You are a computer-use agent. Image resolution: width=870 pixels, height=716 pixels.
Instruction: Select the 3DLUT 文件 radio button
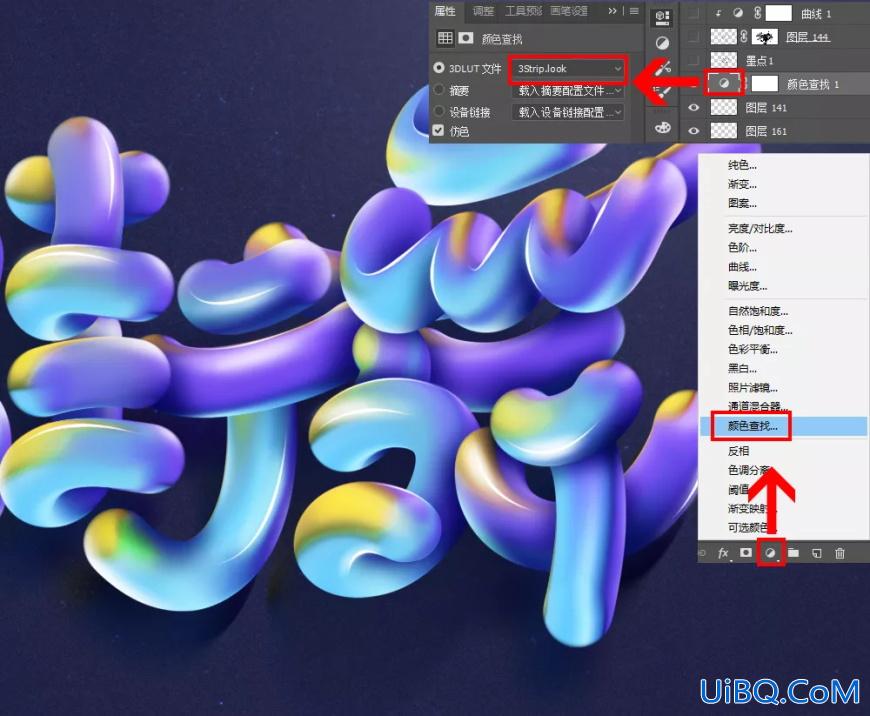click(438, 68)
